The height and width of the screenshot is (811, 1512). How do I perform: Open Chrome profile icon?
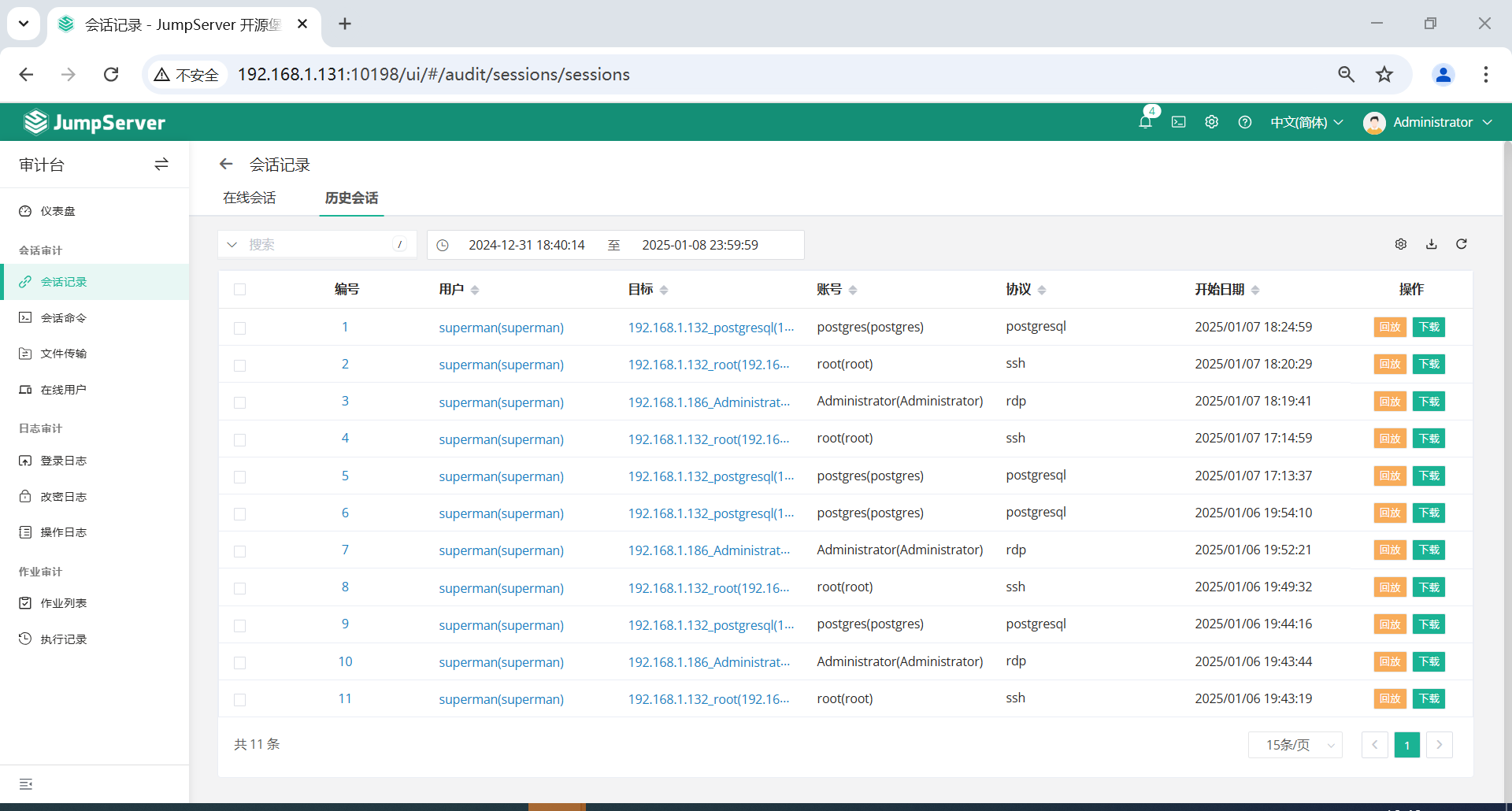pyautogui.click(x=1443, y=74)
